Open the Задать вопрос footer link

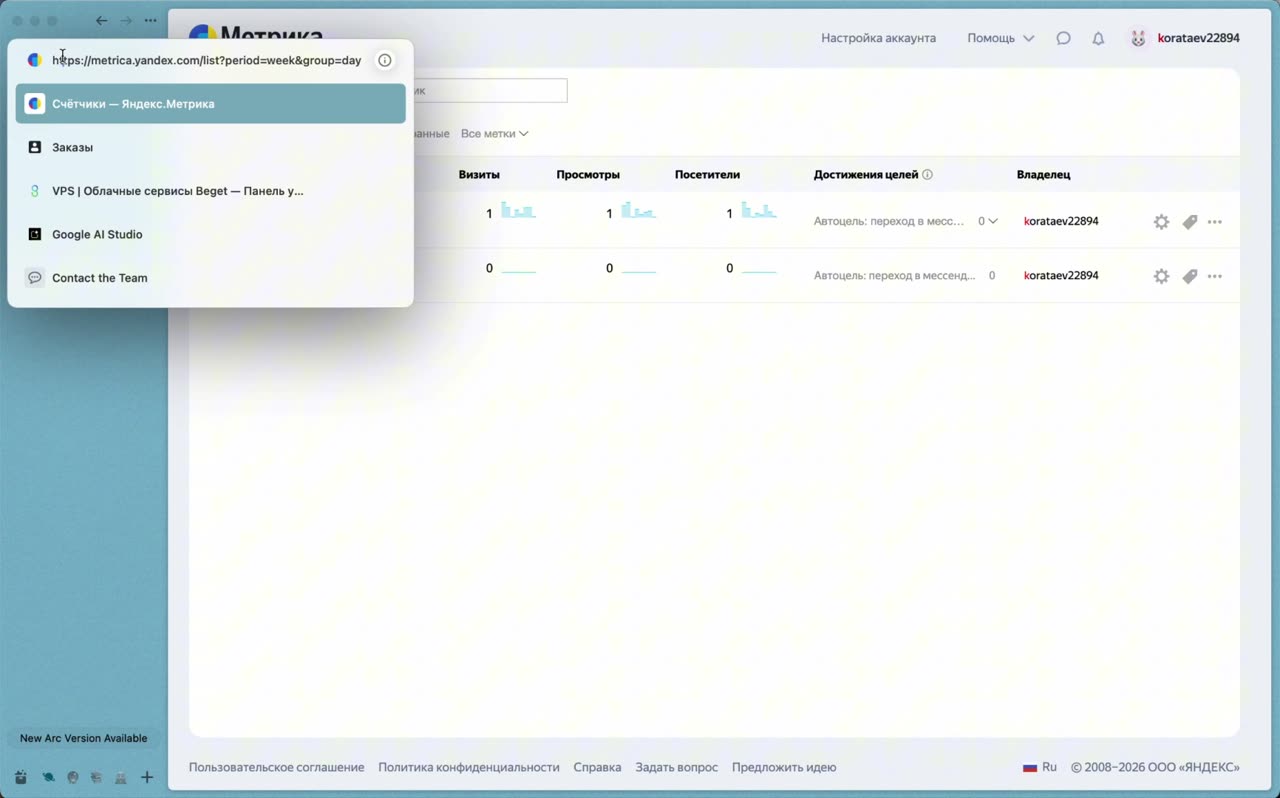coord(676,767)
